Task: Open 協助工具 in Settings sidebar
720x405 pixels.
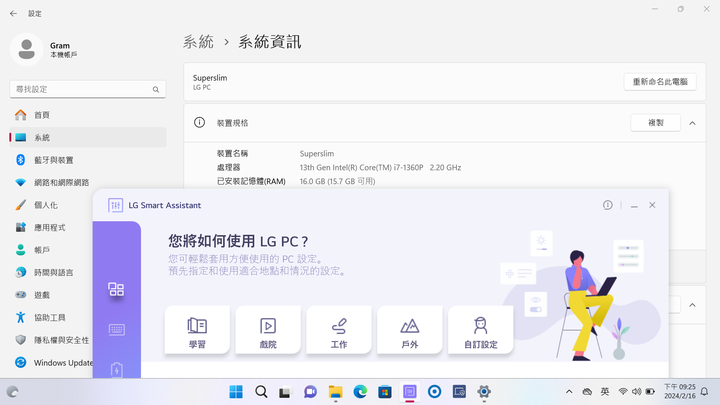Action: click(51, 317)
